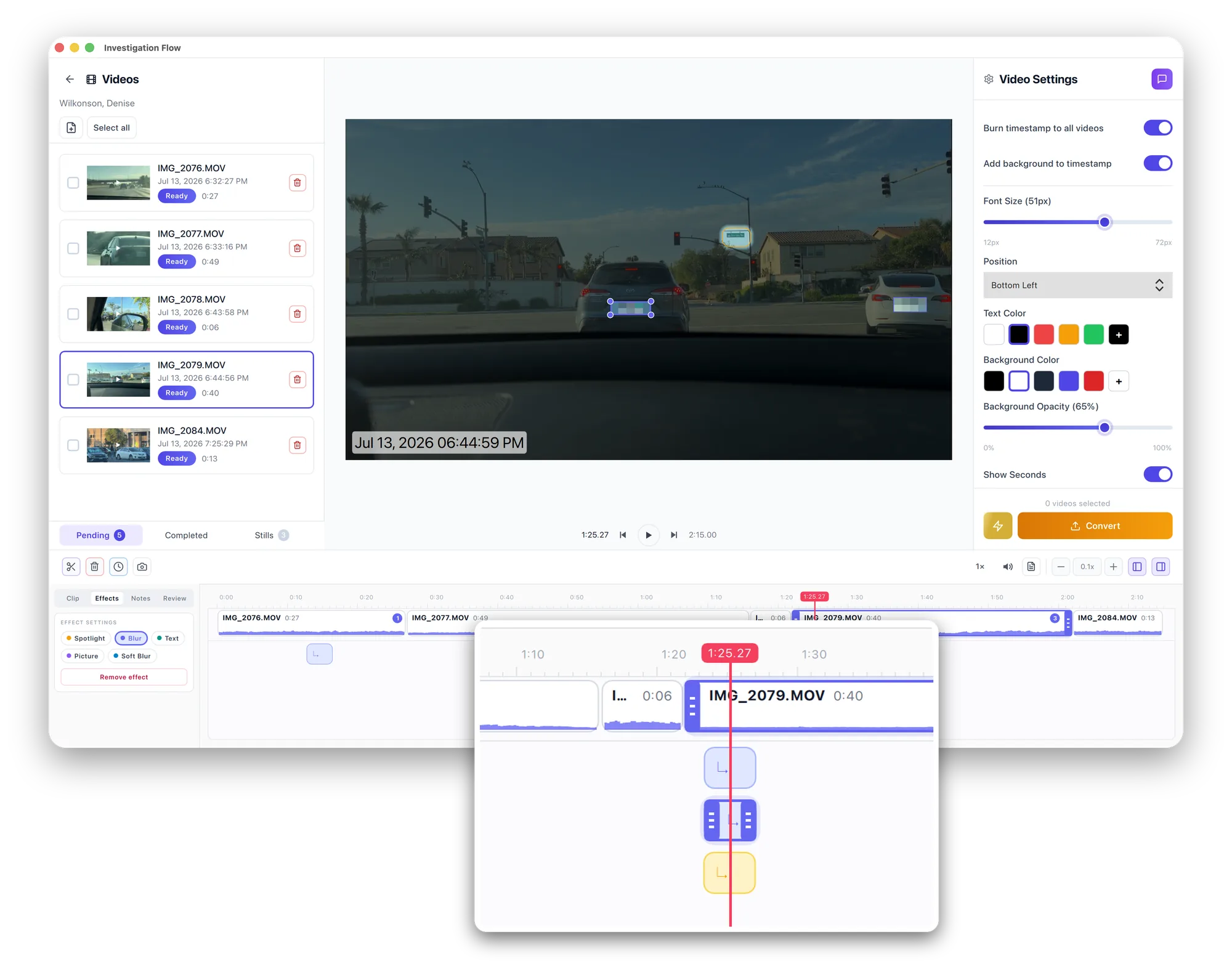The image size is (1232, 969).
Task: Click Remove effect
Action: coord(124,677)
